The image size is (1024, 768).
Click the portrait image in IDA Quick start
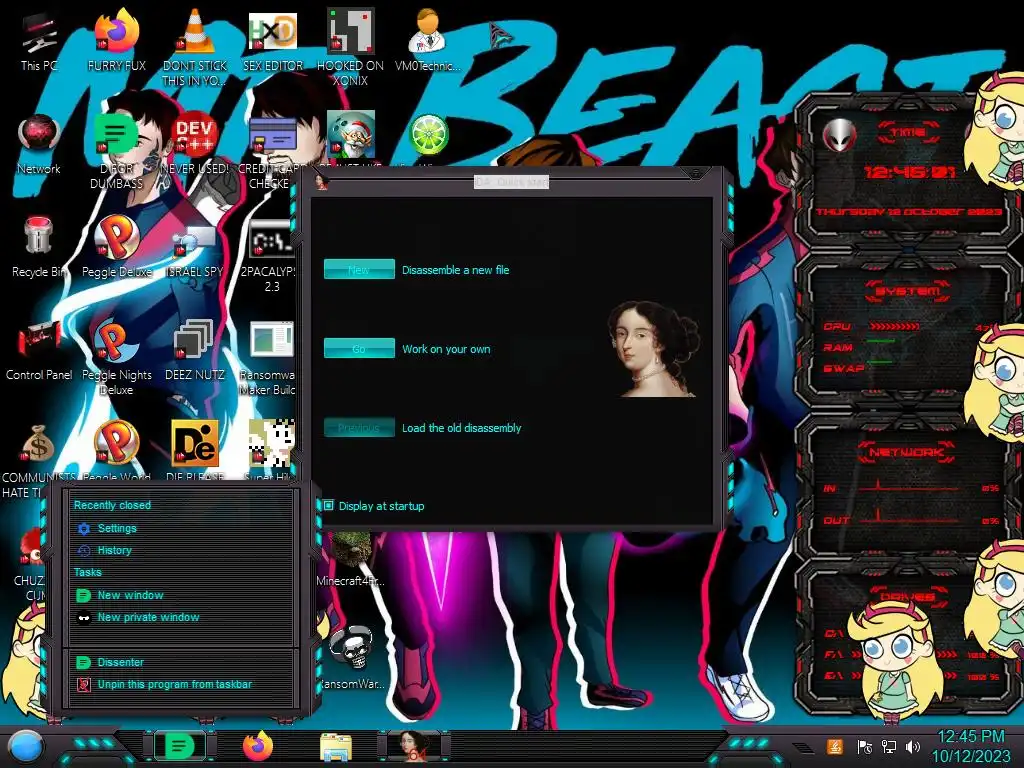(x=654, y=349)
